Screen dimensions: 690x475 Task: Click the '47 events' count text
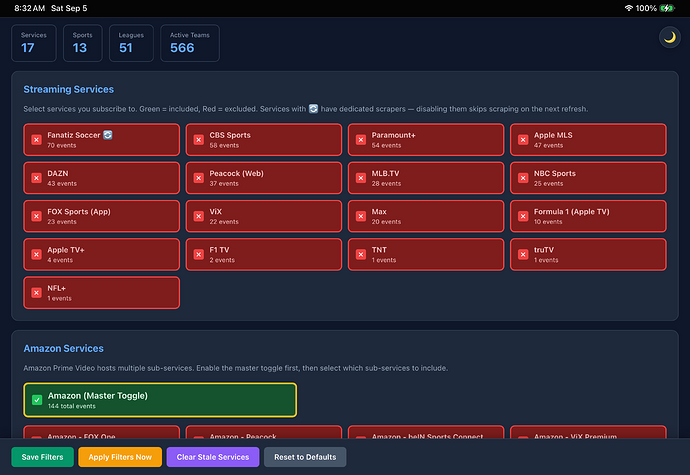point(548,145)
